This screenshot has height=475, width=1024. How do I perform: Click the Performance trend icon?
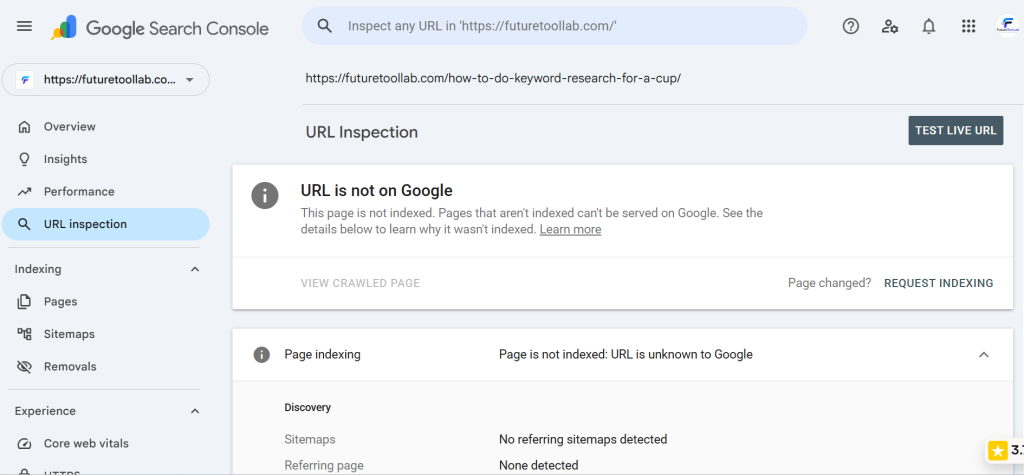point(24,192)
